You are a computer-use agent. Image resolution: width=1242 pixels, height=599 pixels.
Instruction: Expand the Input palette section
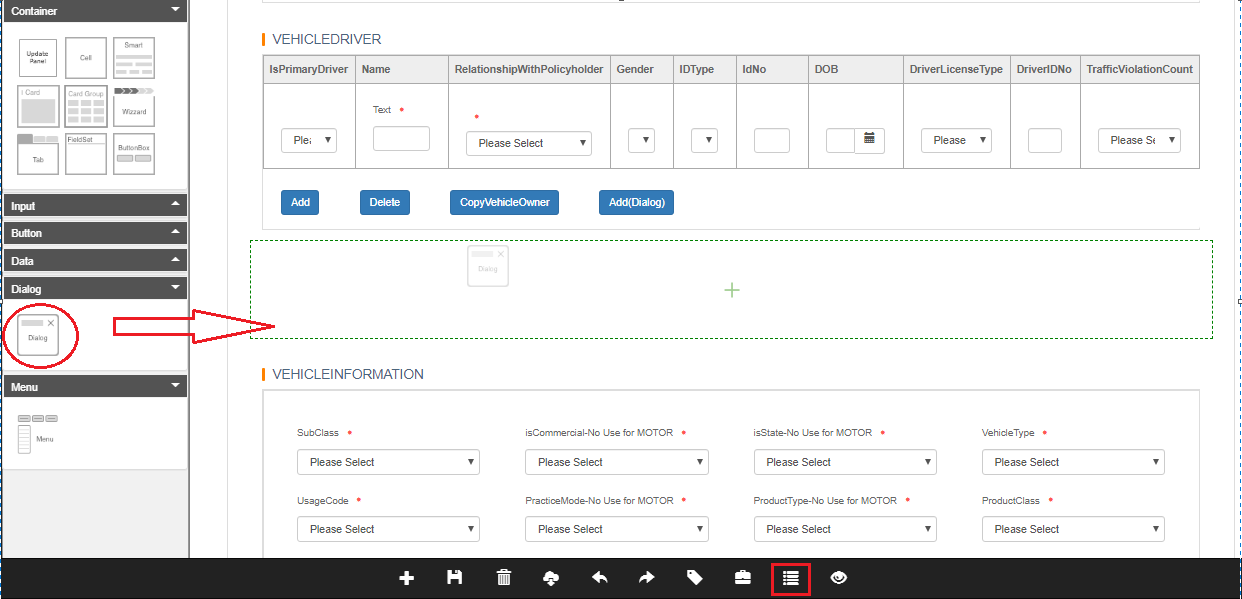[x=94, y=206]
